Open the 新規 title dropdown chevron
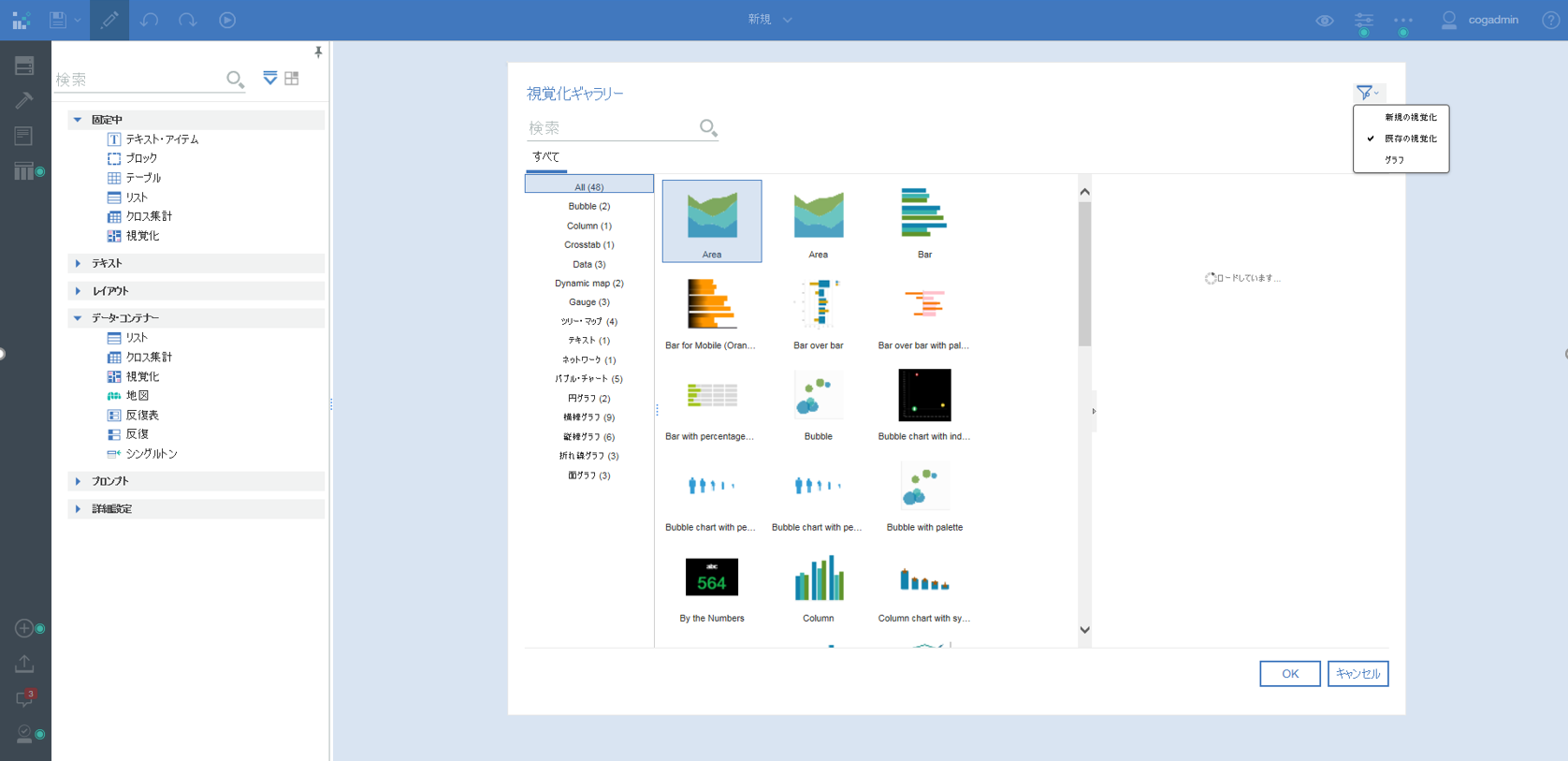The width and height of the screenshot is (1568, 761). tap(787, 20)
